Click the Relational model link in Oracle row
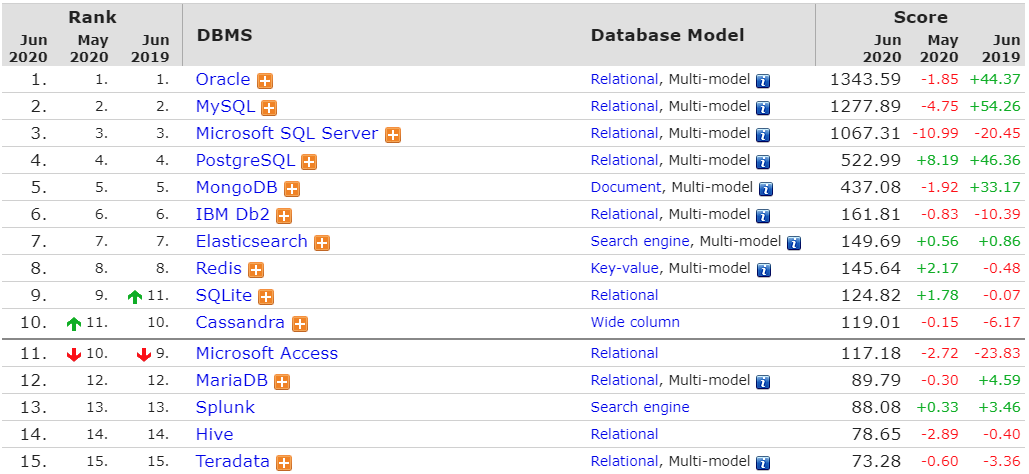Viewport: 1029px width, 474px height. (624, 79)
